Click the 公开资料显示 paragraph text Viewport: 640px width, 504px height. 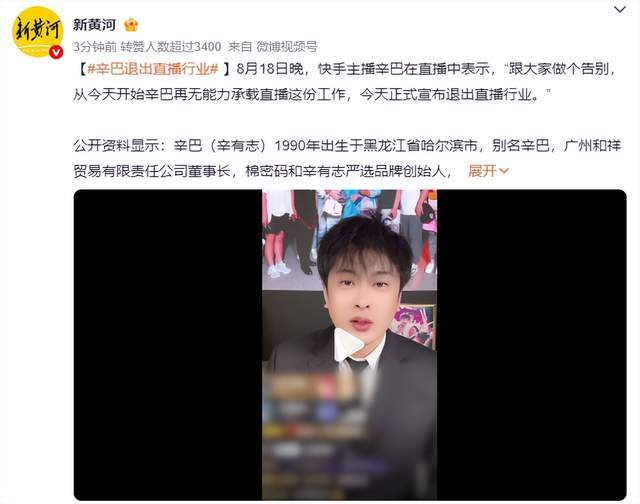(x=347, y=158)
